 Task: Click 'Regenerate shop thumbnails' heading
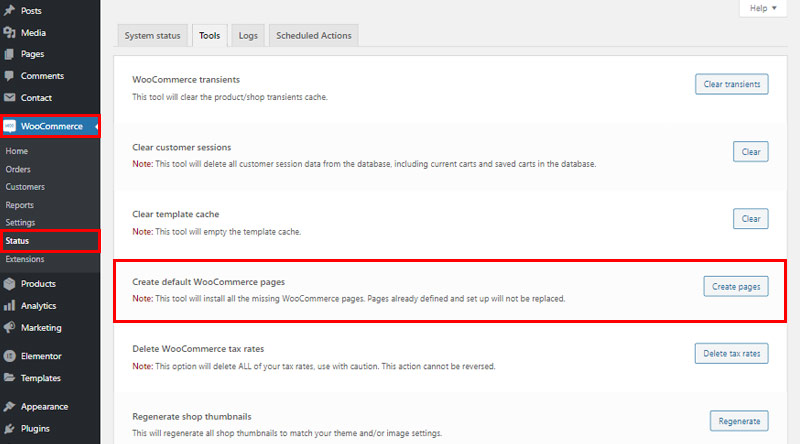192,416
